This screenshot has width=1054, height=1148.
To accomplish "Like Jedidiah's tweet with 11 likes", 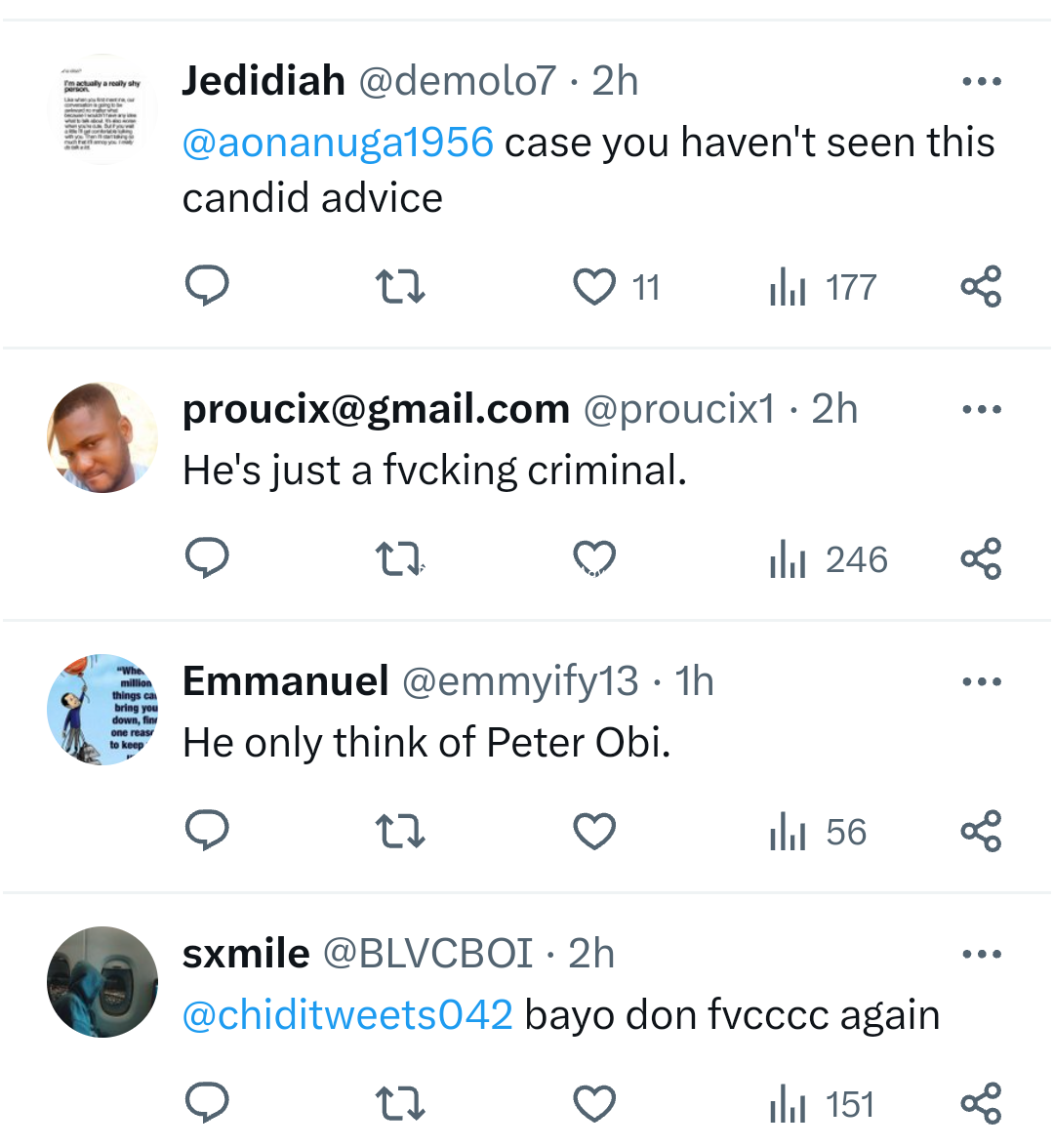I will (x=593, y=287).
